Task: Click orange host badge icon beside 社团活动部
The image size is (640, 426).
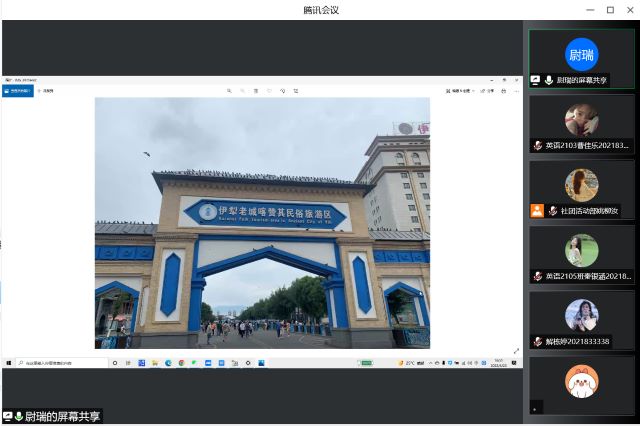Action: click(537, 211)
